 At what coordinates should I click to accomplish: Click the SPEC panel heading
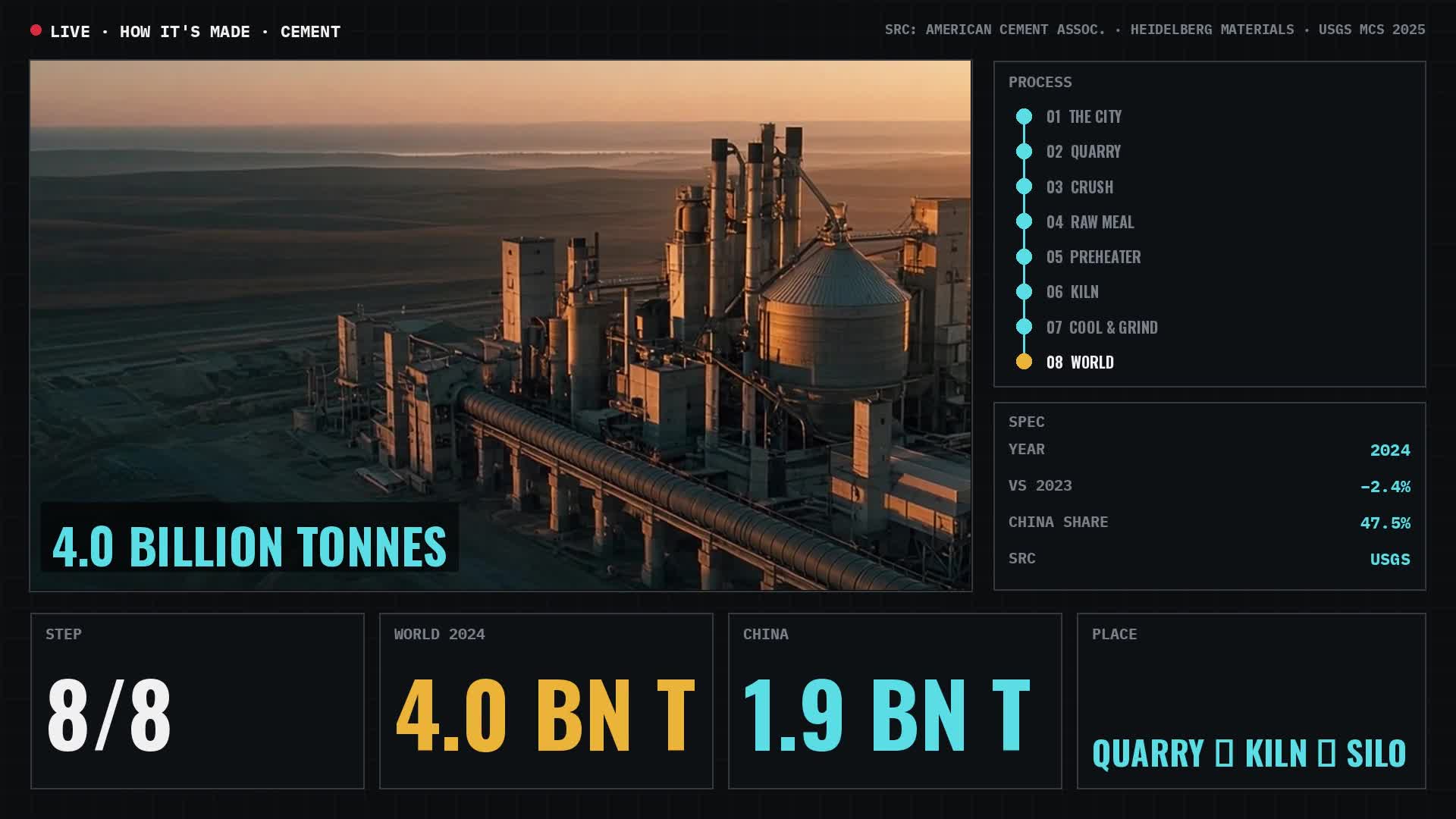1026,422
